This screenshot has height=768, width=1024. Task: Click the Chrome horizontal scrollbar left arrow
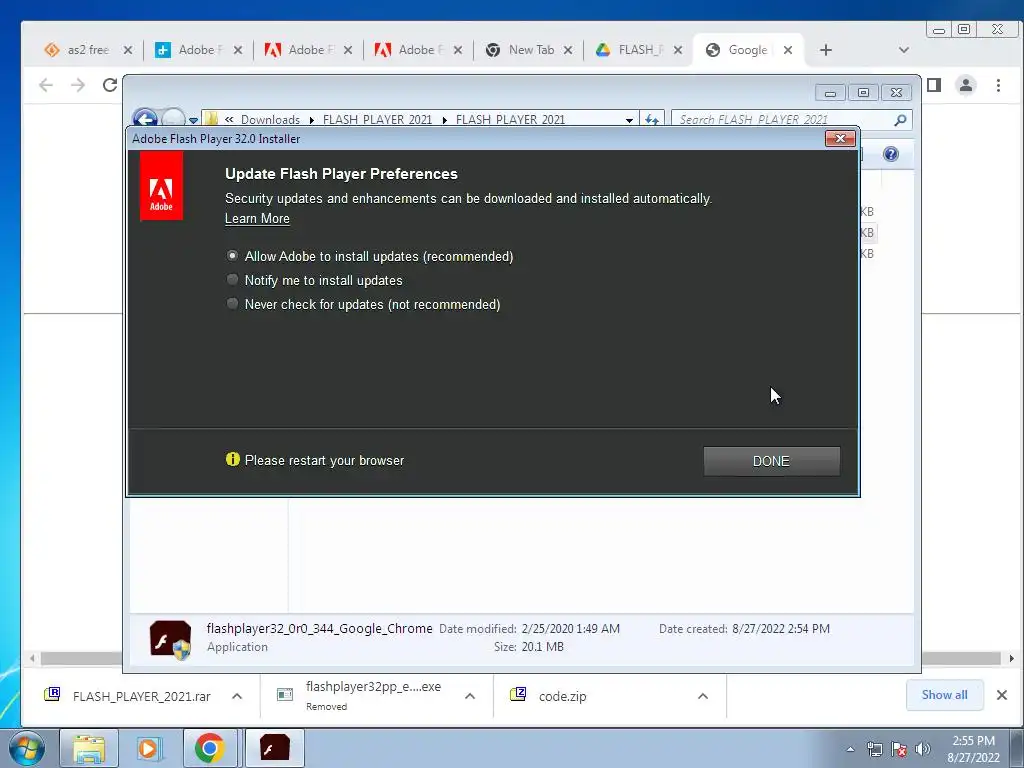(31, 658)
